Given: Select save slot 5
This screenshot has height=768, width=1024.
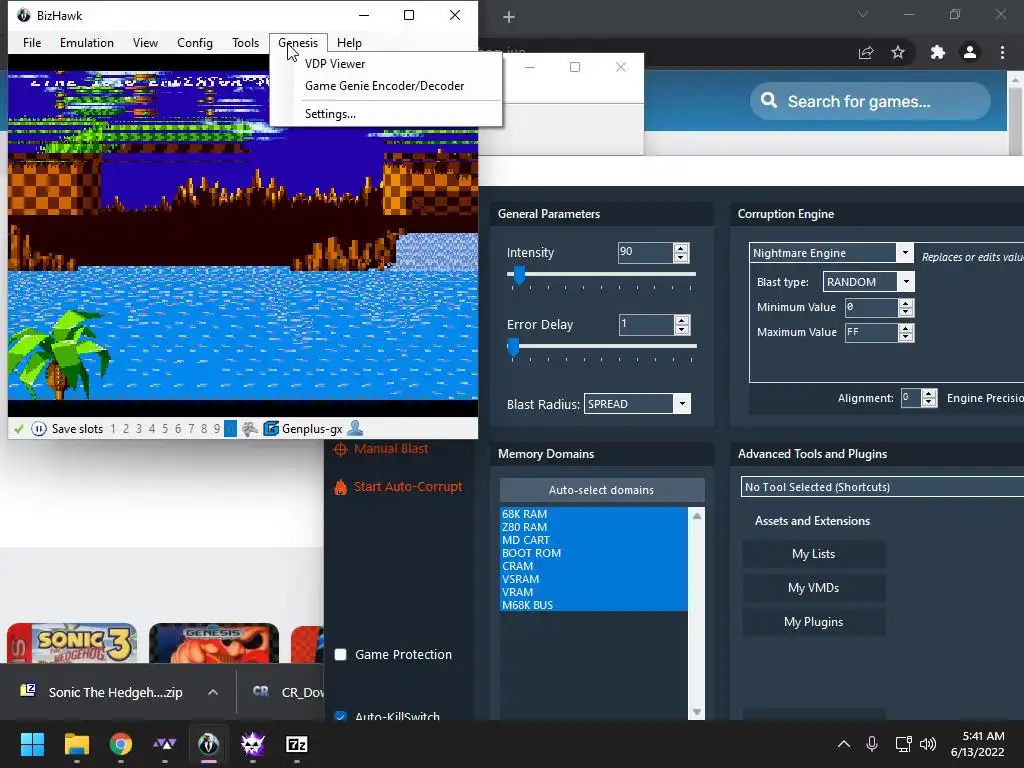Looking at the screenshot, I should click(x=165, y=428).
